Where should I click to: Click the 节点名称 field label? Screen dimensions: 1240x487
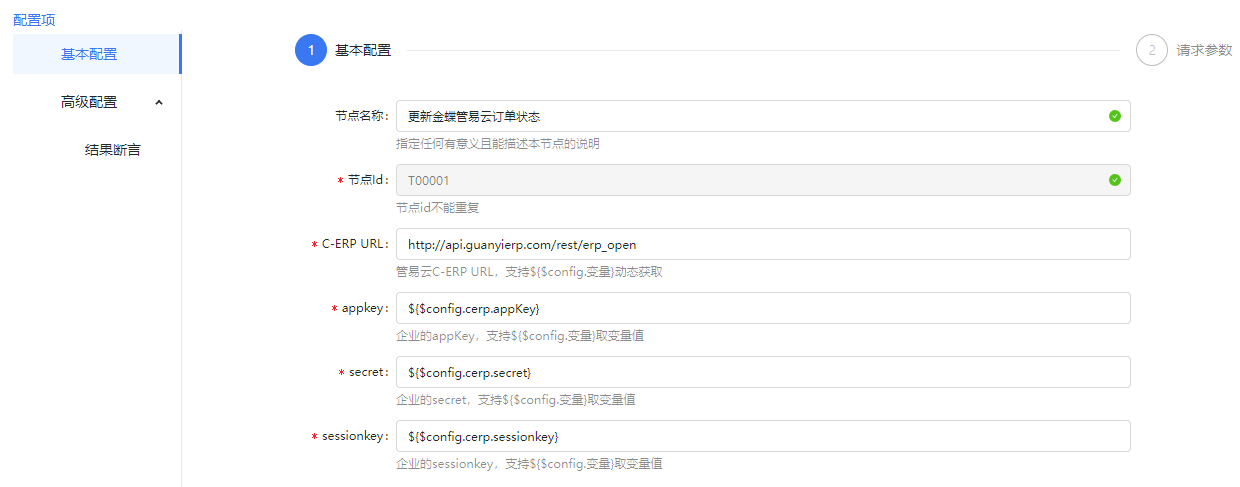[x=361, y=116]
